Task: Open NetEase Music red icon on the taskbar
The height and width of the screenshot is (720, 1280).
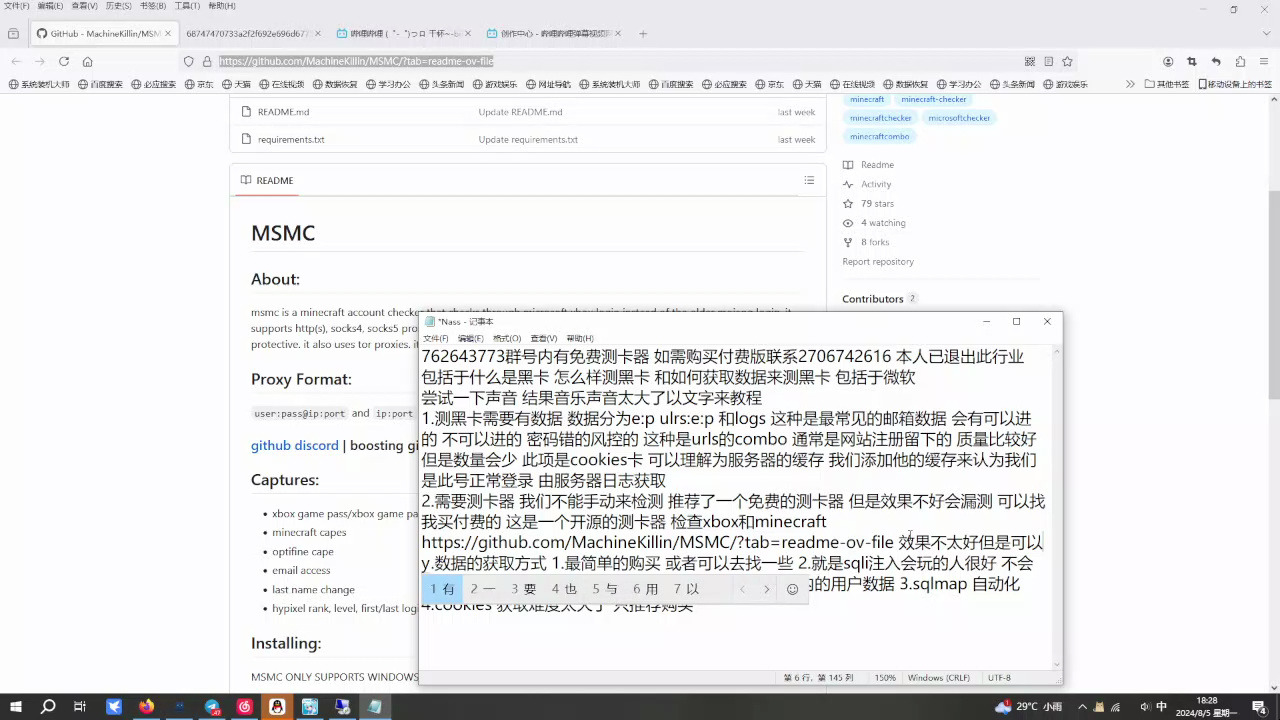Action: 245,707
